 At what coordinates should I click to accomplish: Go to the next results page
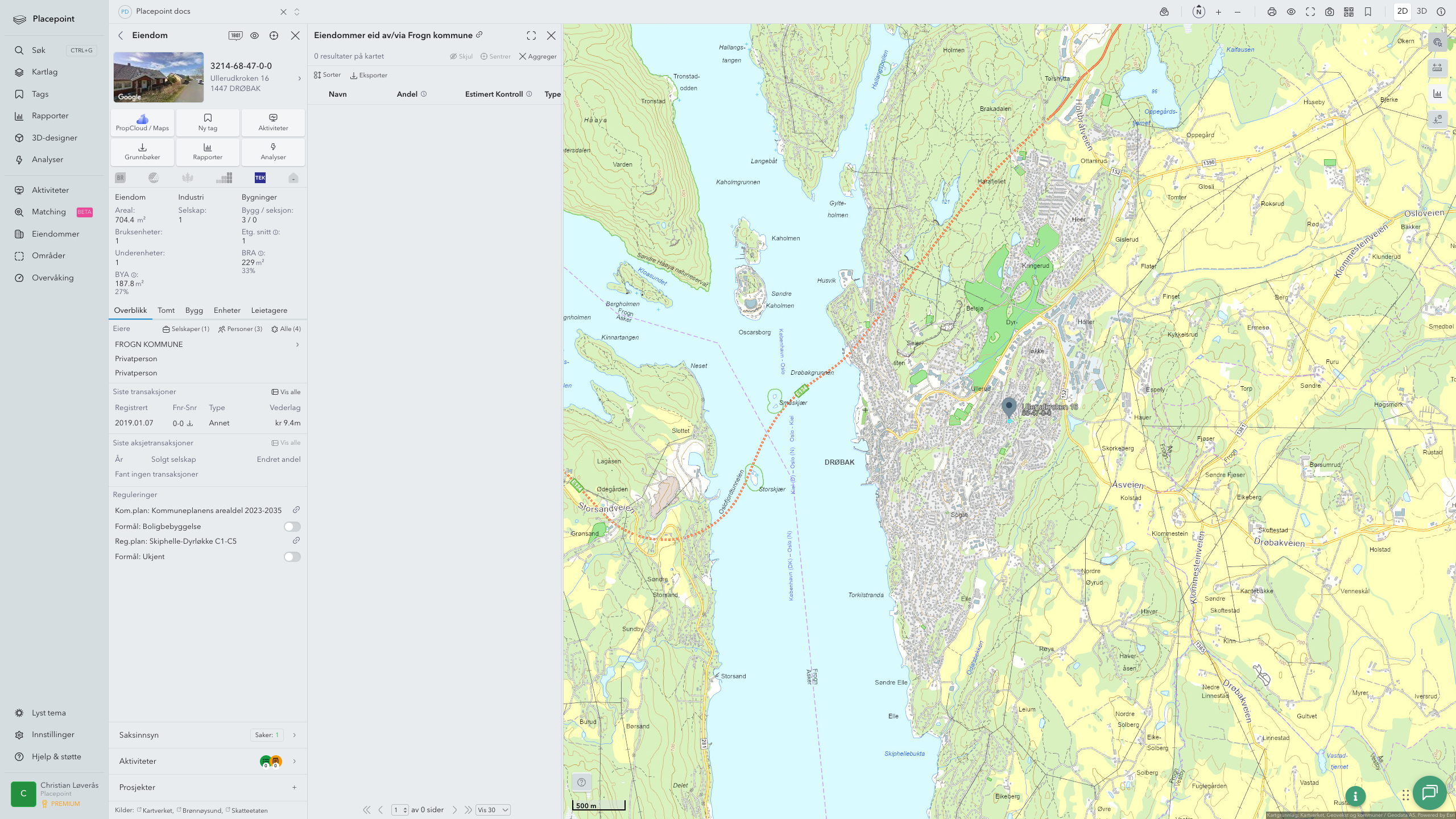click(x=454, y=810)
